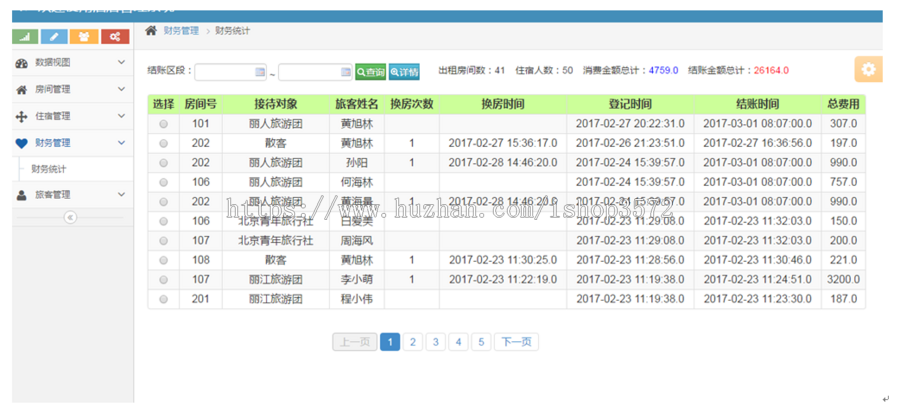This screenshot has height=413, width=900.
Task: Select the radio for the 程小伟 row
Action: (164, 299)
